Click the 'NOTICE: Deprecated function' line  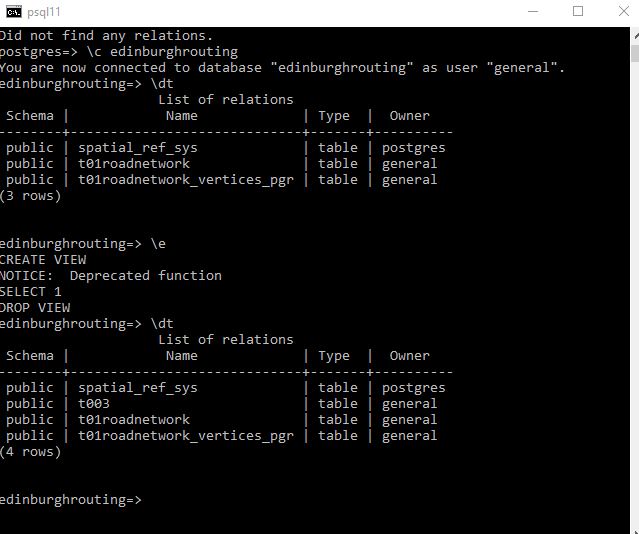coord(110,276)
